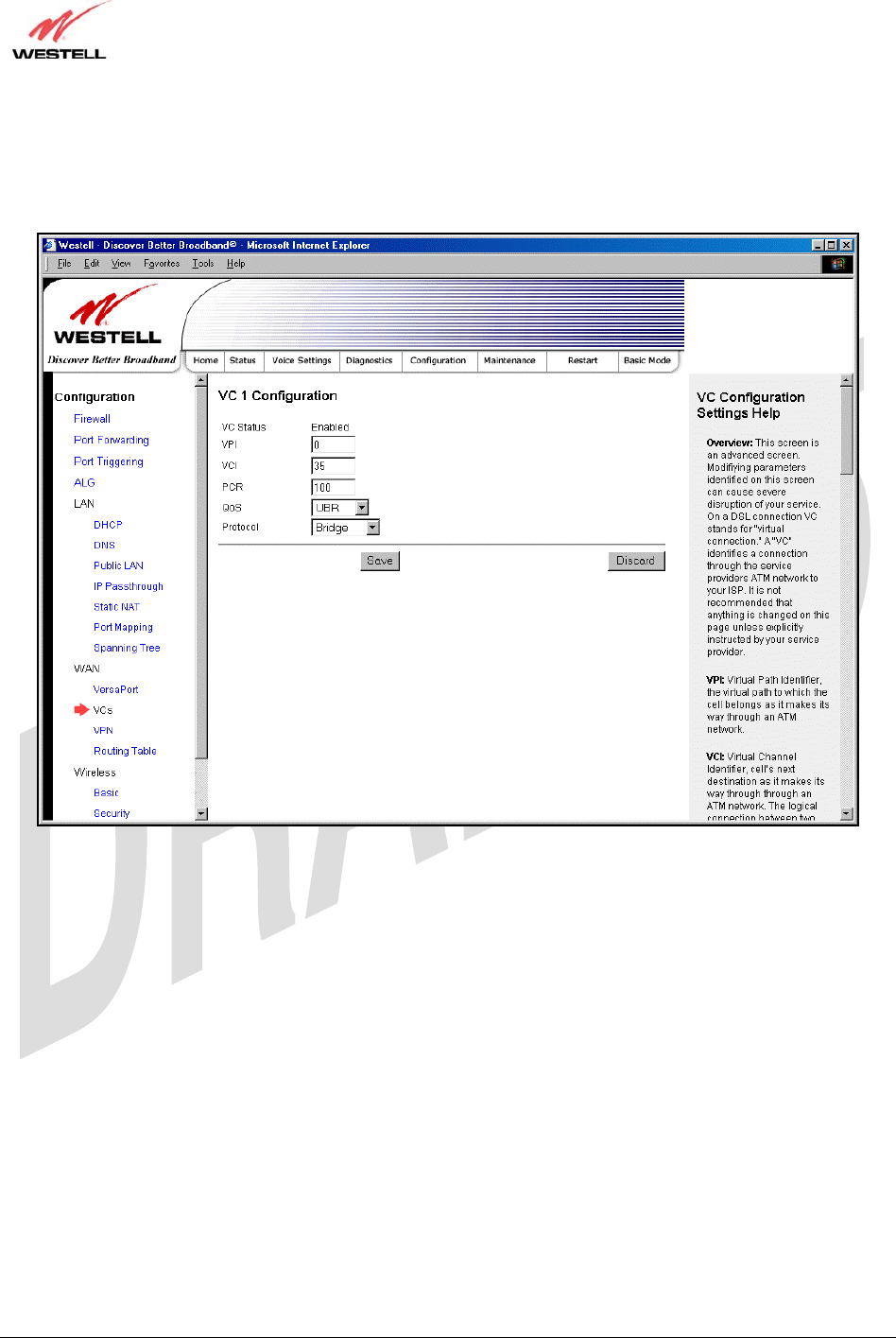This screenshot has height=1338, width=896.
Task: Click the VC Configuration Settings Help heading
Action: [x=750, y=405]
